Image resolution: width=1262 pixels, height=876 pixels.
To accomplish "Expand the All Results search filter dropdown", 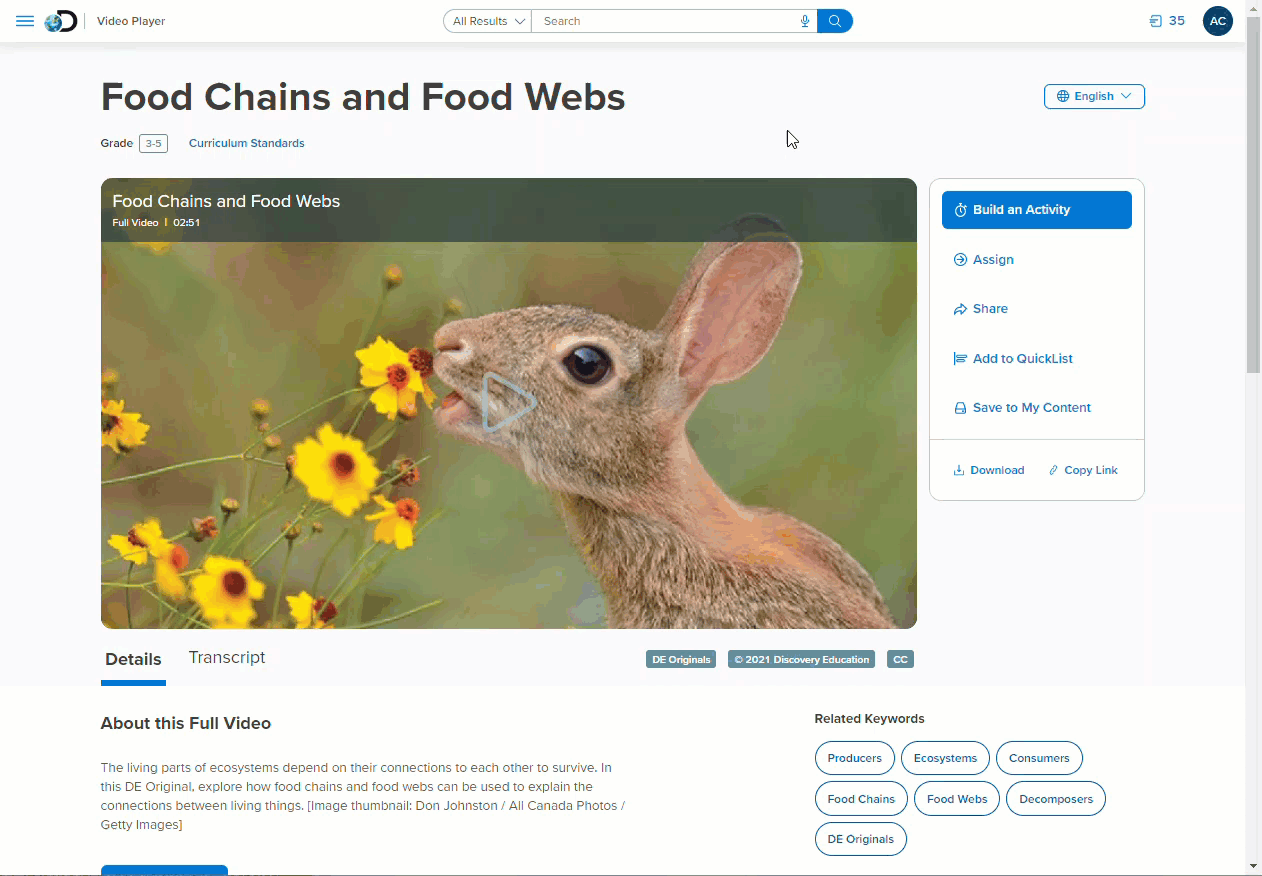I will [488, 21].
